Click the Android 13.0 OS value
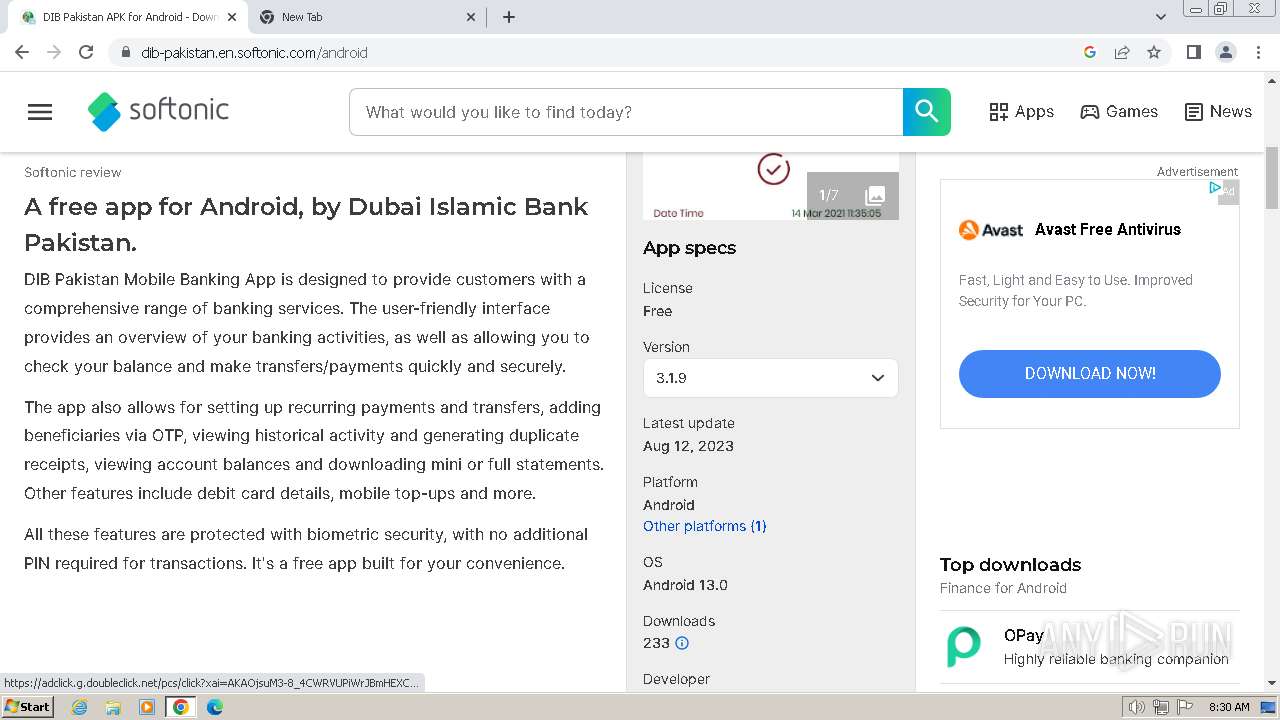 click(x=685, y=585)
